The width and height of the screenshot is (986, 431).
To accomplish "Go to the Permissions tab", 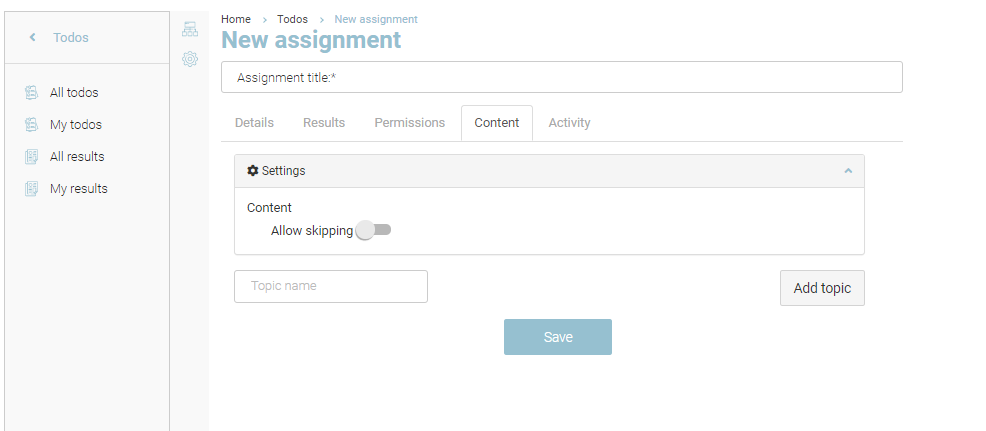I will [x=409, y=123].
